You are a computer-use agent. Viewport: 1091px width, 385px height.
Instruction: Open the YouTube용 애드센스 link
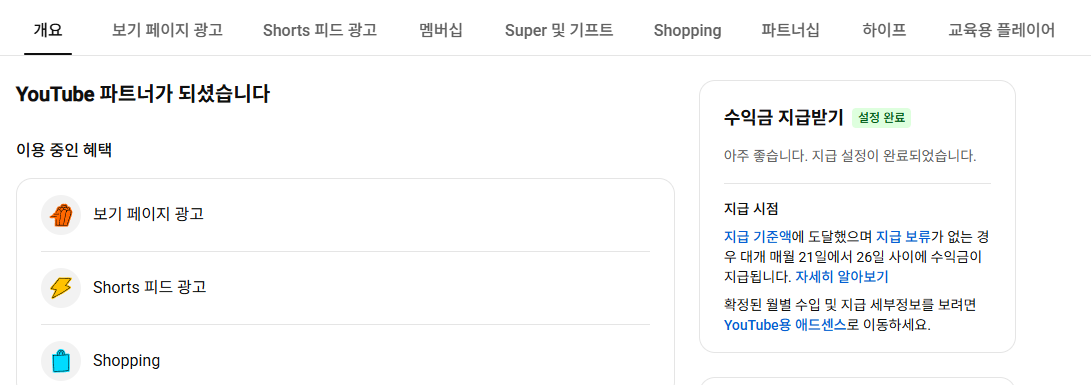(785, 324)
